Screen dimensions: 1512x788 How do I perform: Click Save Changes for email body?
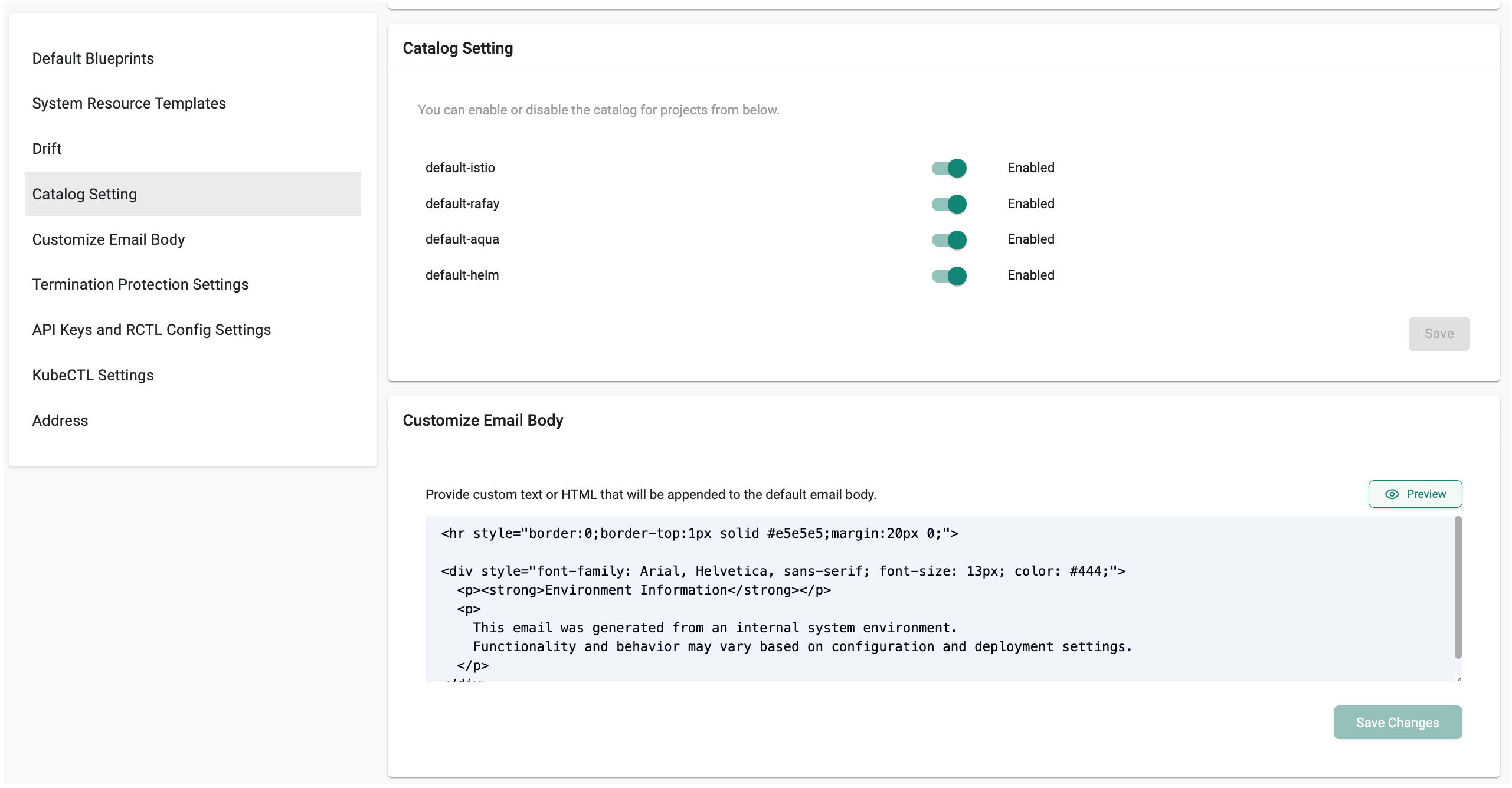coord(1397,722)
